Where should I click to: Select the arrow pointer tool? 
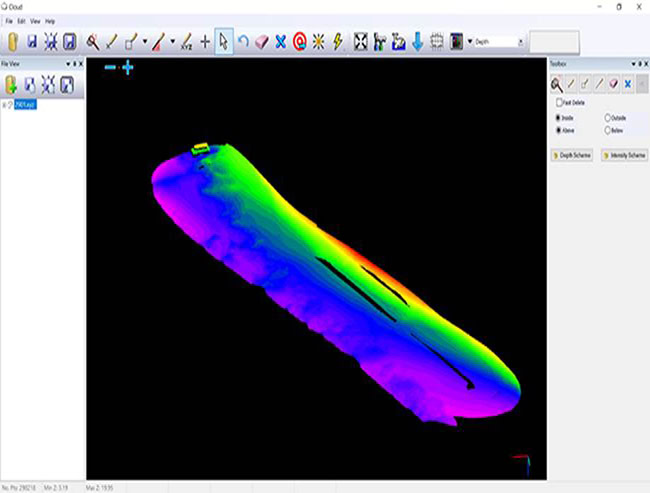[x=224, y=41]
